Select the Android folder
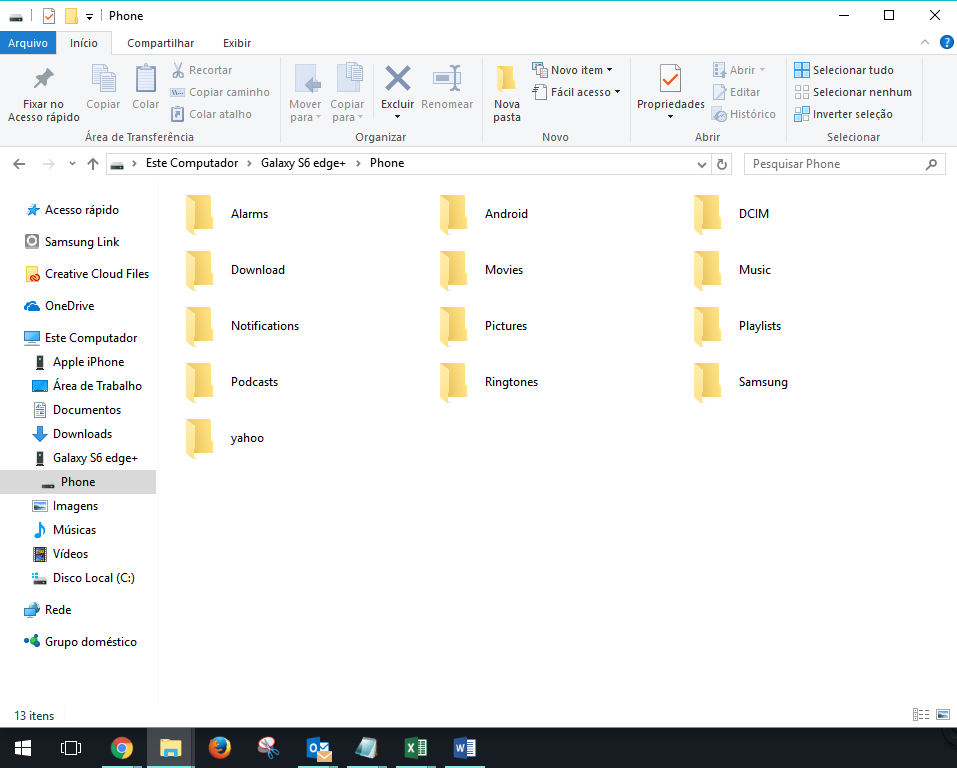The height and width of the screenshot is (768, 957). click(x=483, y=214)
